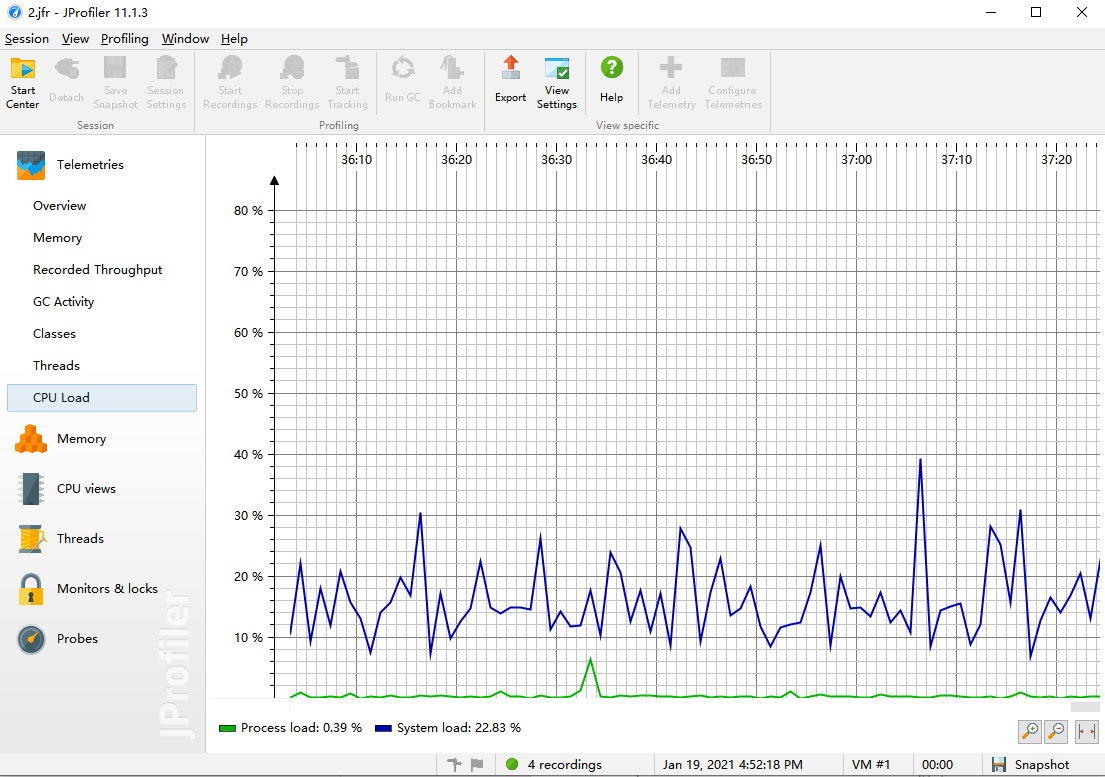Viewport: 1105px width, 777px height.
Task: Open the Session menu
Action: 27,39
